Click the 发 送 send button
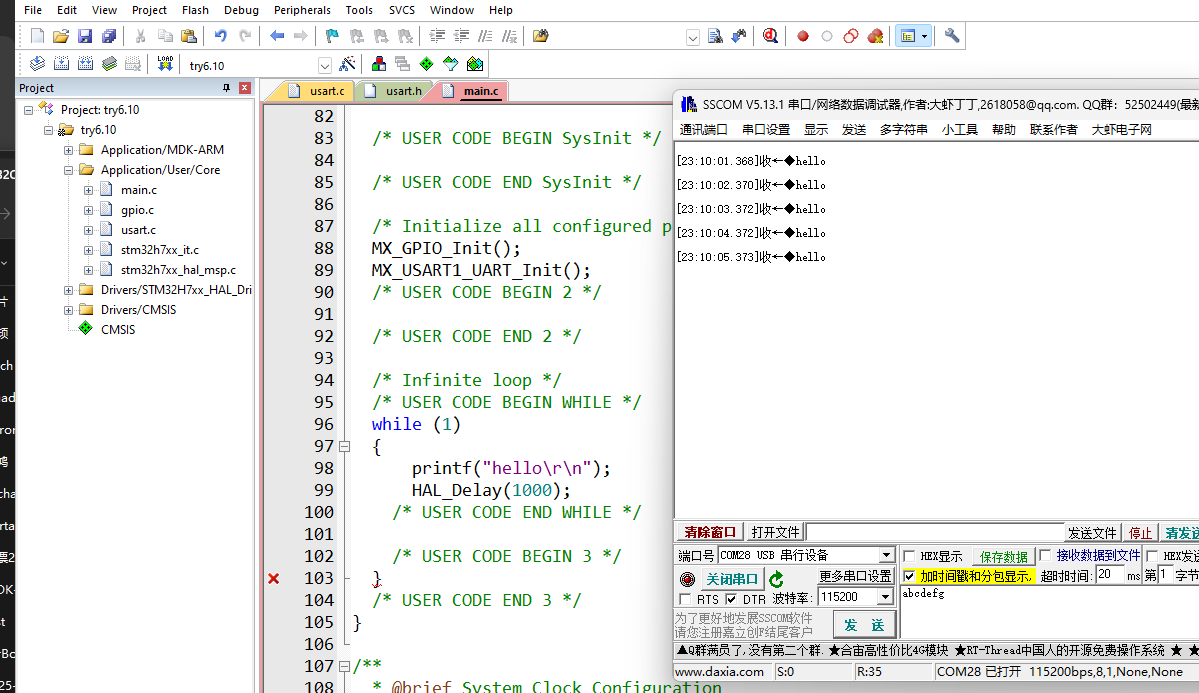Viewport: 1199px width, 693px height. (864, 625)
